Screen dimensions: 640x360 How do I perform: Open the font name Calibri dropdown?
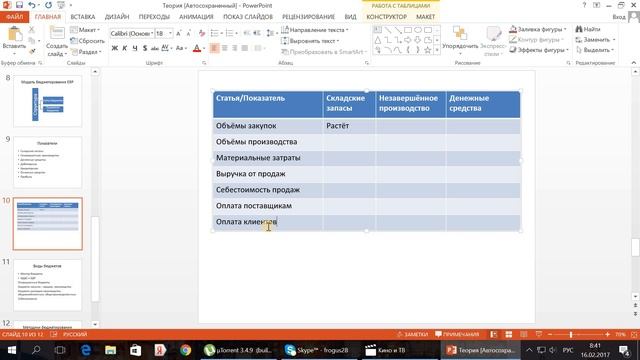(152, 33)
